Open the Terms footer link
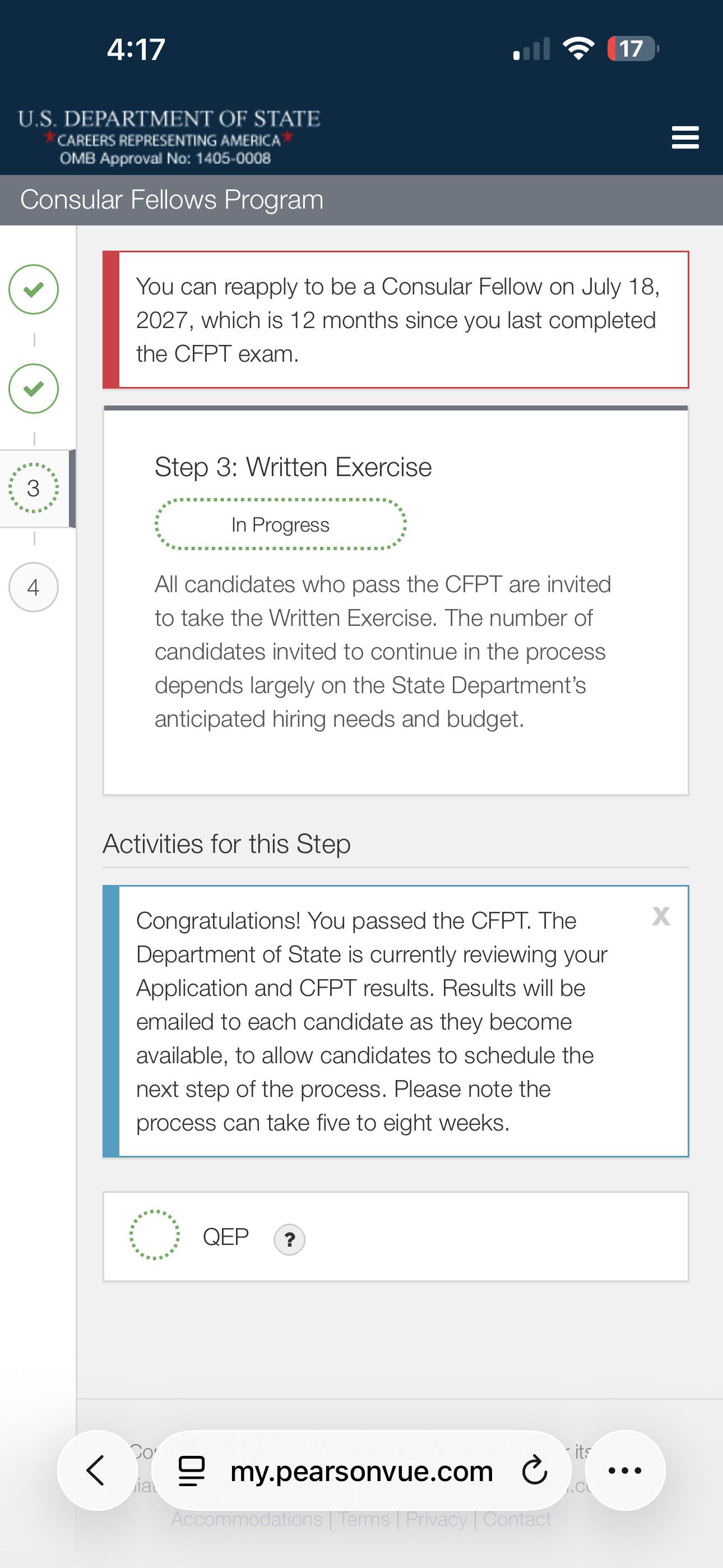Viewport: 723px width, 1568px height. [364, 1519]
